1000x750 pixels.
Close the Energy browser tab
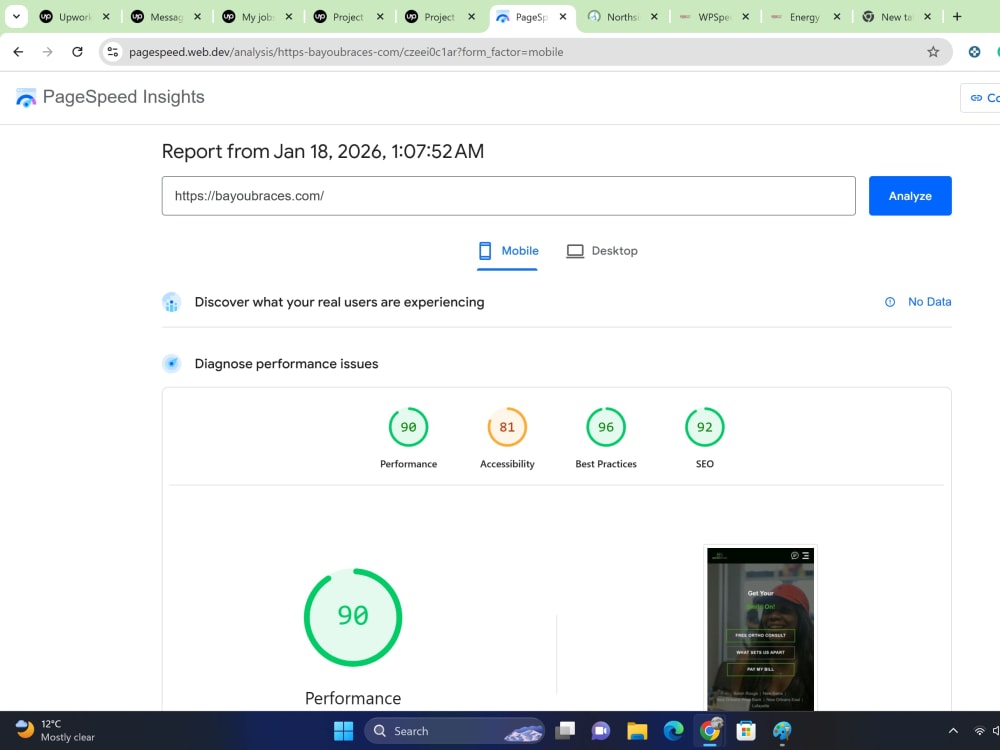(837, 17)
